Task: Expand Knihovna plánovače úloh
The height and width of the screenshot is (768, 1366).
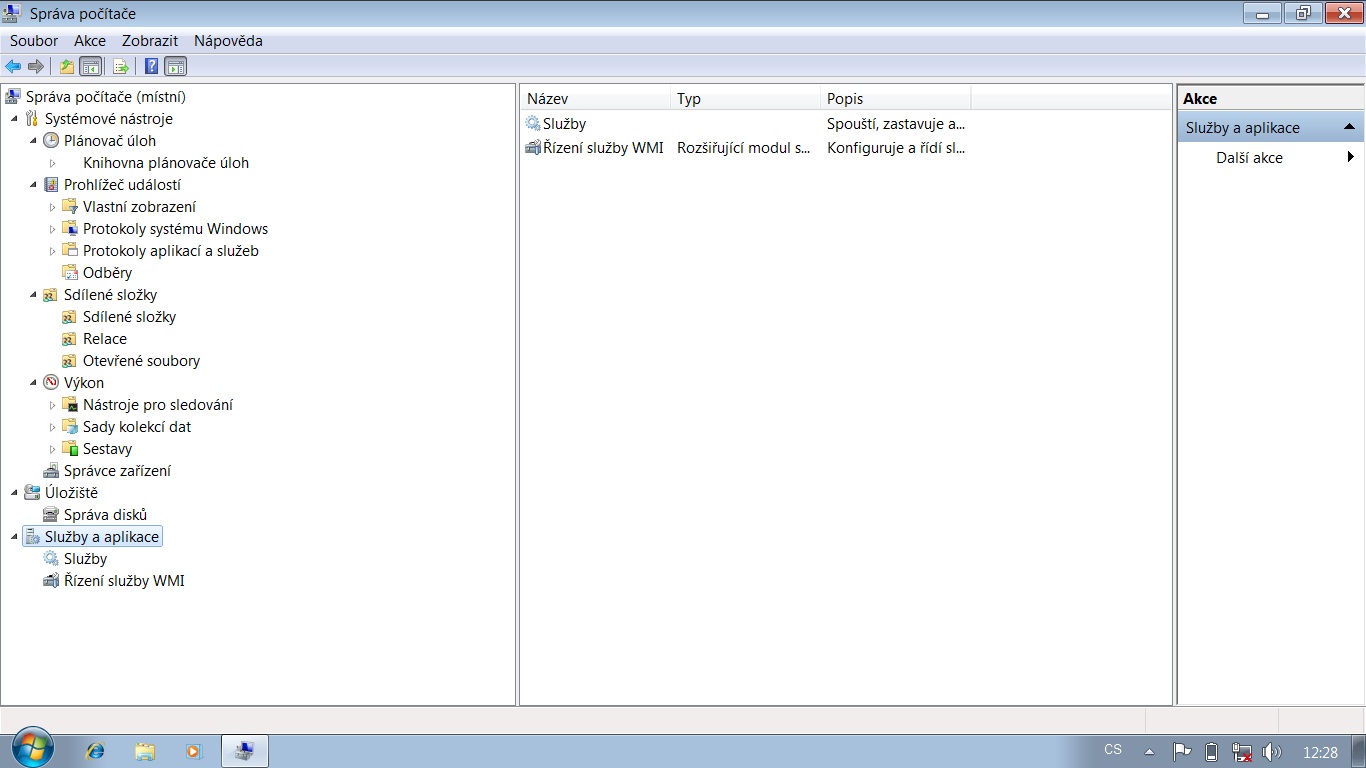Action: click(x=52, y=163)
